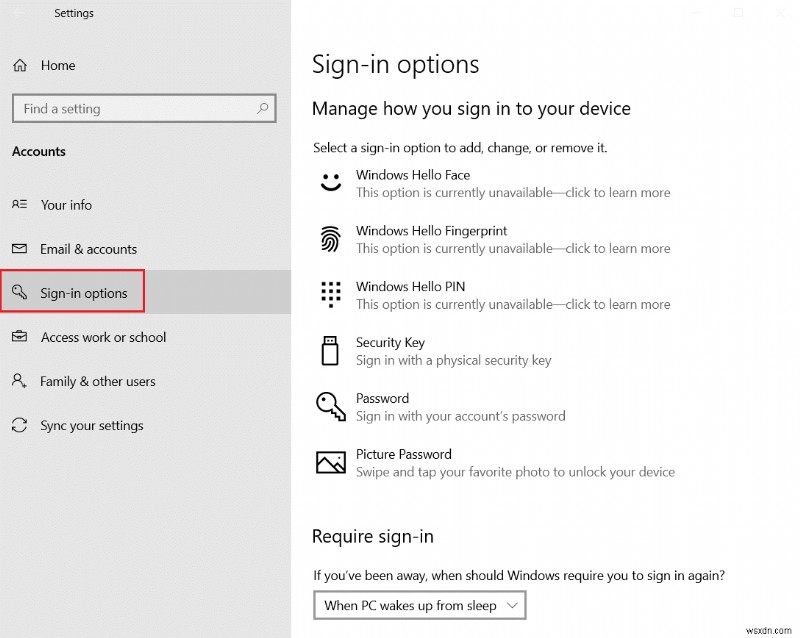Click the Home house icon
800x638 pixels.
pyautogui.click(x=20, y=65)
